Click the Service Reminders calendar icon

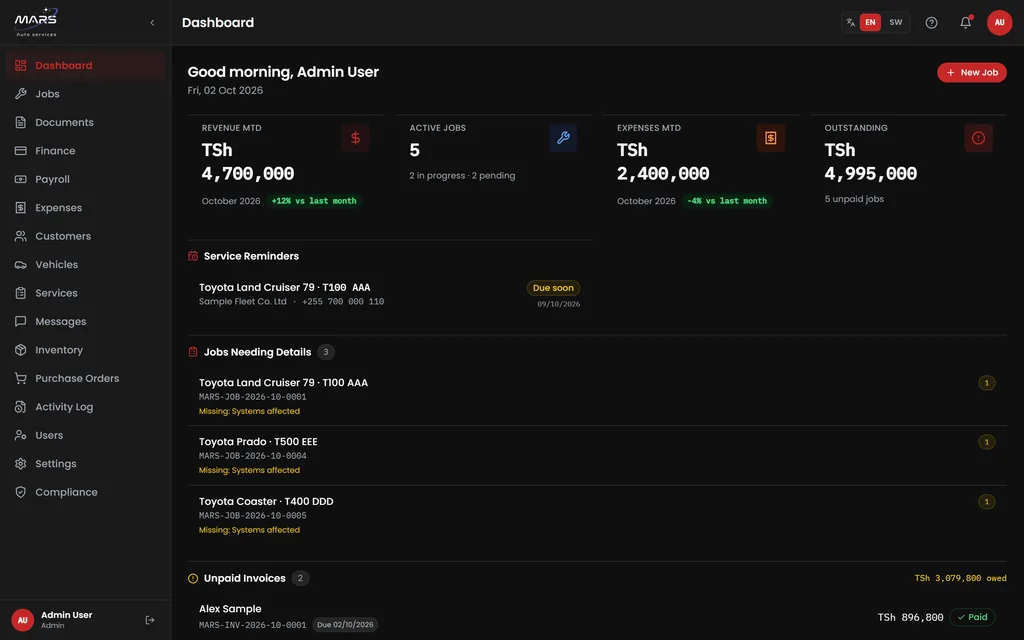click(x=193, y=256)
